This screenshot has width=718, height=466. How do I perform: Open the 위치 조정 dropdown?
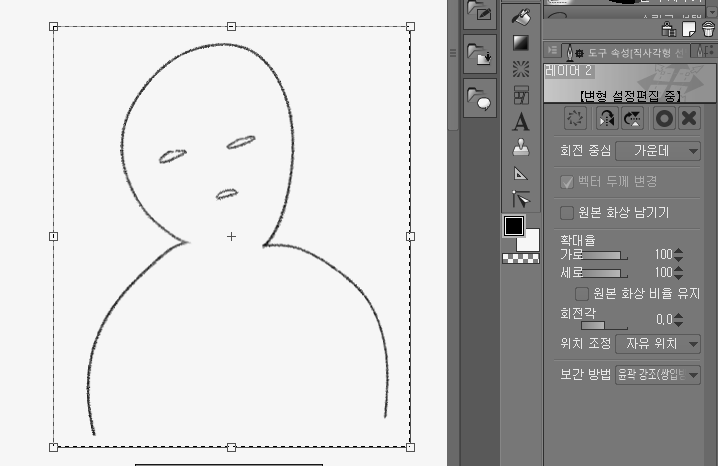pos(657,343)
